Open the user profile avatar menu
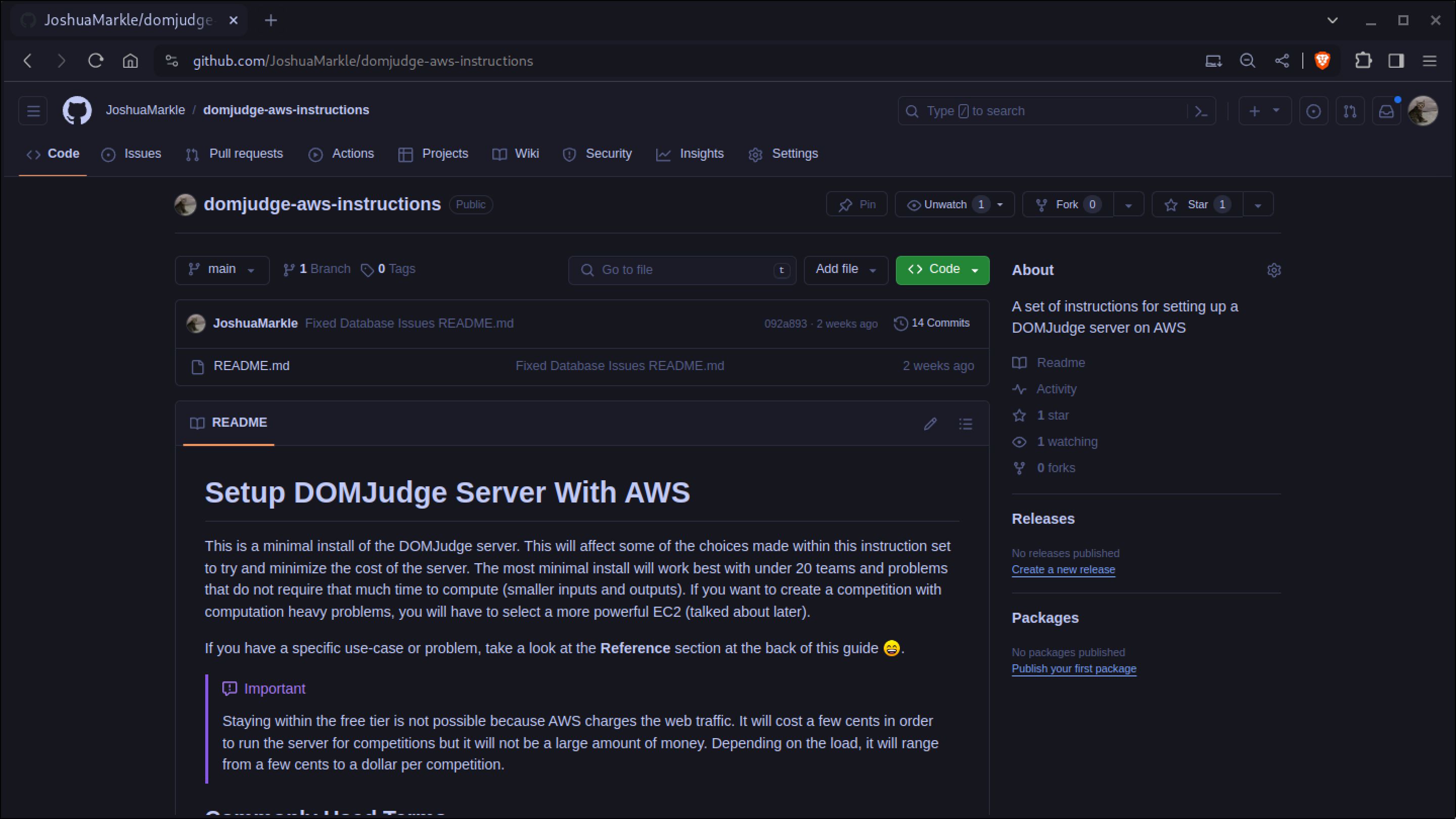The image size is (1456, 819). pos(1423,111)
